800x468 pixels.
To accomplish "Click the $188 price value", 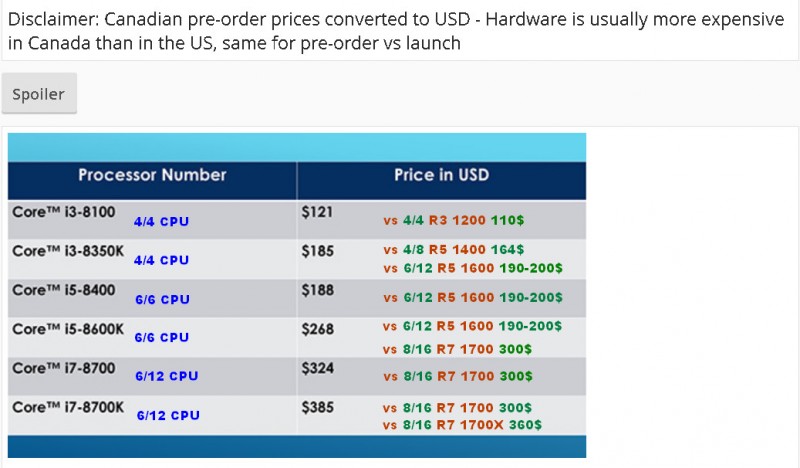I will (317, 290).
